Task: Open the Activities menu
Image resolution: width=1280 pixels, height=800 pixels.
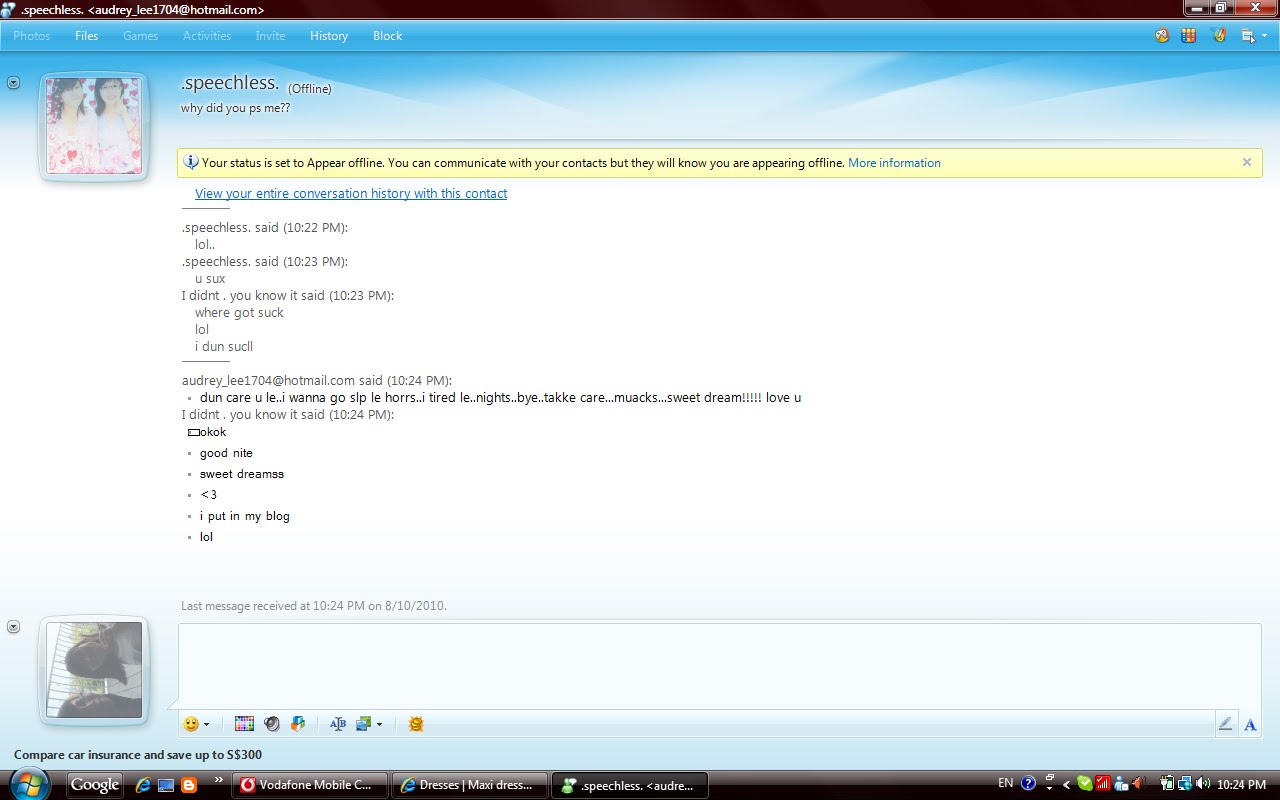Action: (x=207, y=36)
